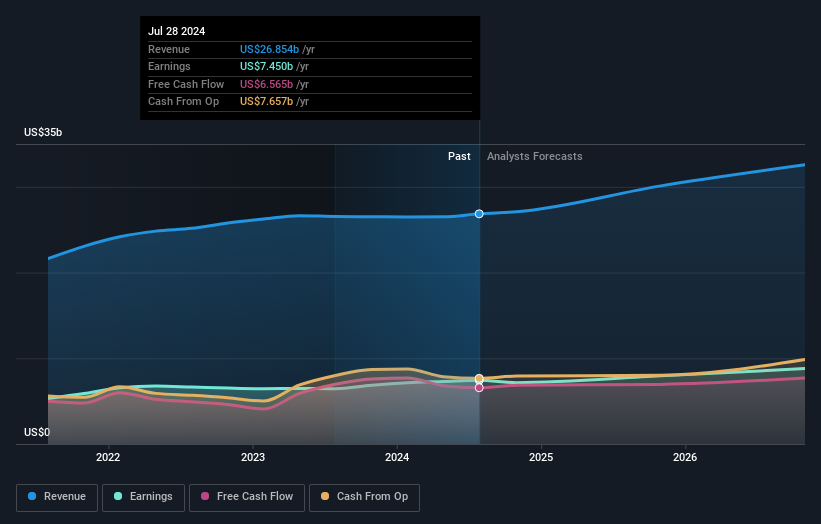The width and height of the screenshot is (821, 524).
Task: Click the US$7.450b earnings value
Action: [x=267, y=66]
